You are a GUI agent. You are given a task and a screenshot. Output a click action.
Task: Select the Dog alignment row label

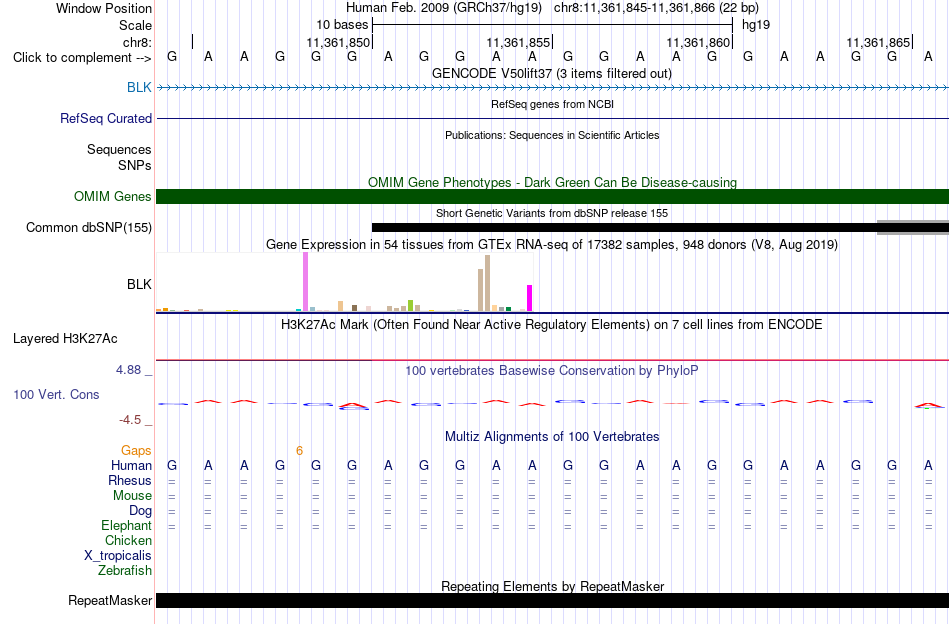(x=141, y=510)
